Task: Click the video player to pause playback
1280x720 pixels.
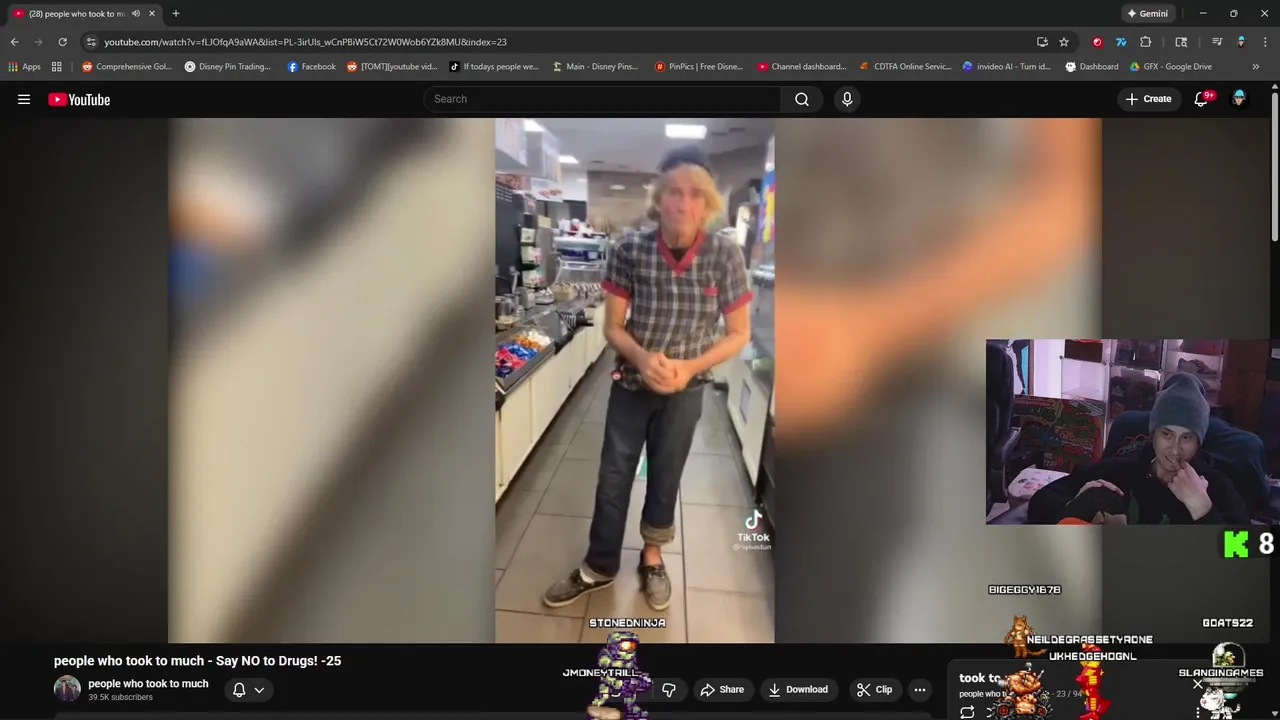Action: (x=634, y=380)
